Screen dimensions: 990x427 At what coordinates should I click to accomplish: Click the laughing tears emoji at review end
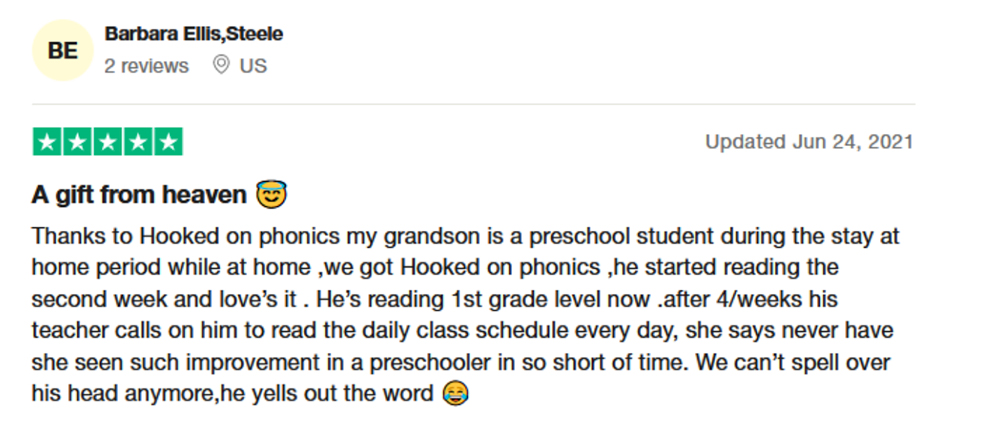click(x=455, y=394)
